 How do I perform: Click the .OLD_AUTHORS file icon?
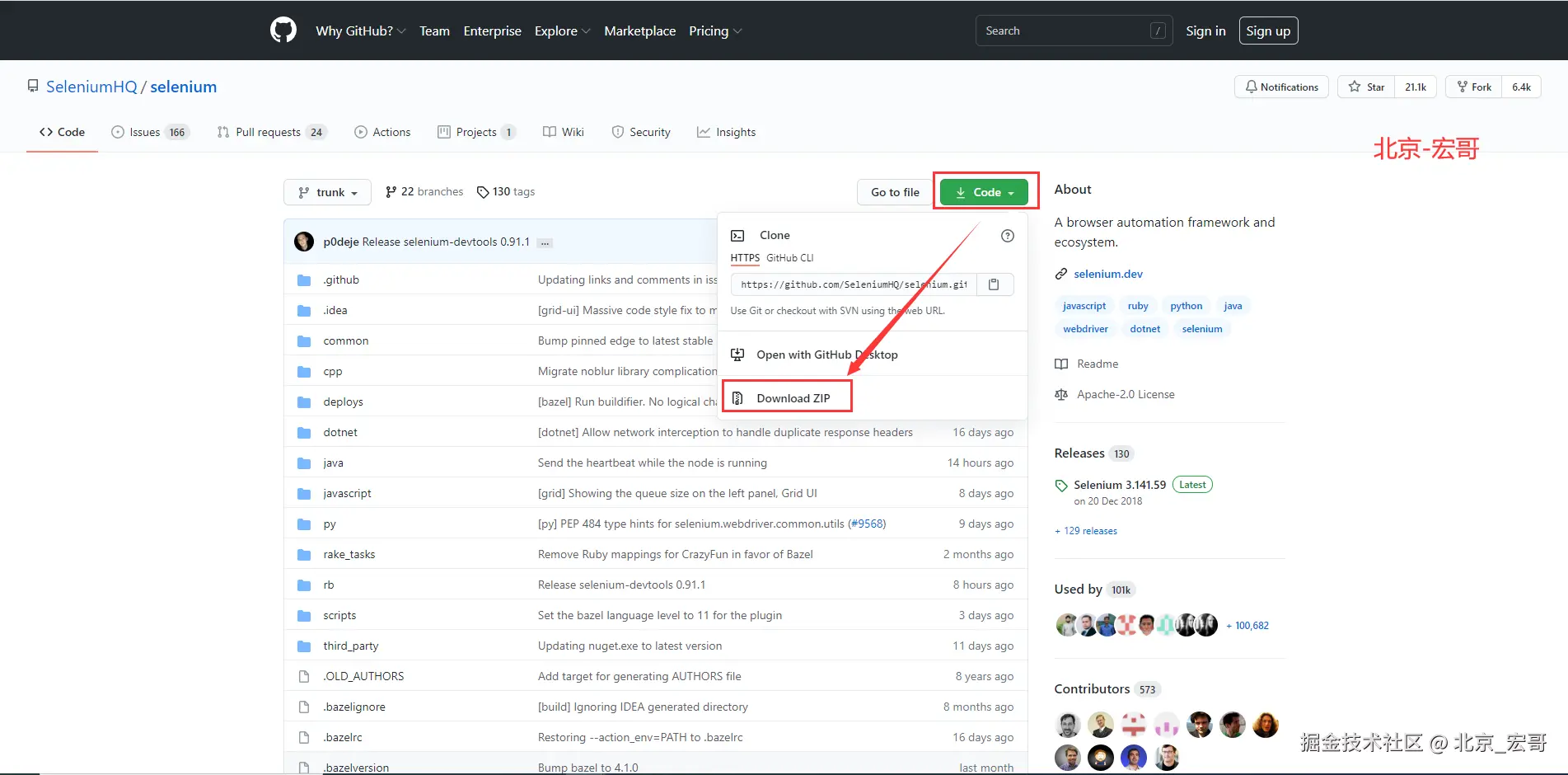(x=304, y=677)
